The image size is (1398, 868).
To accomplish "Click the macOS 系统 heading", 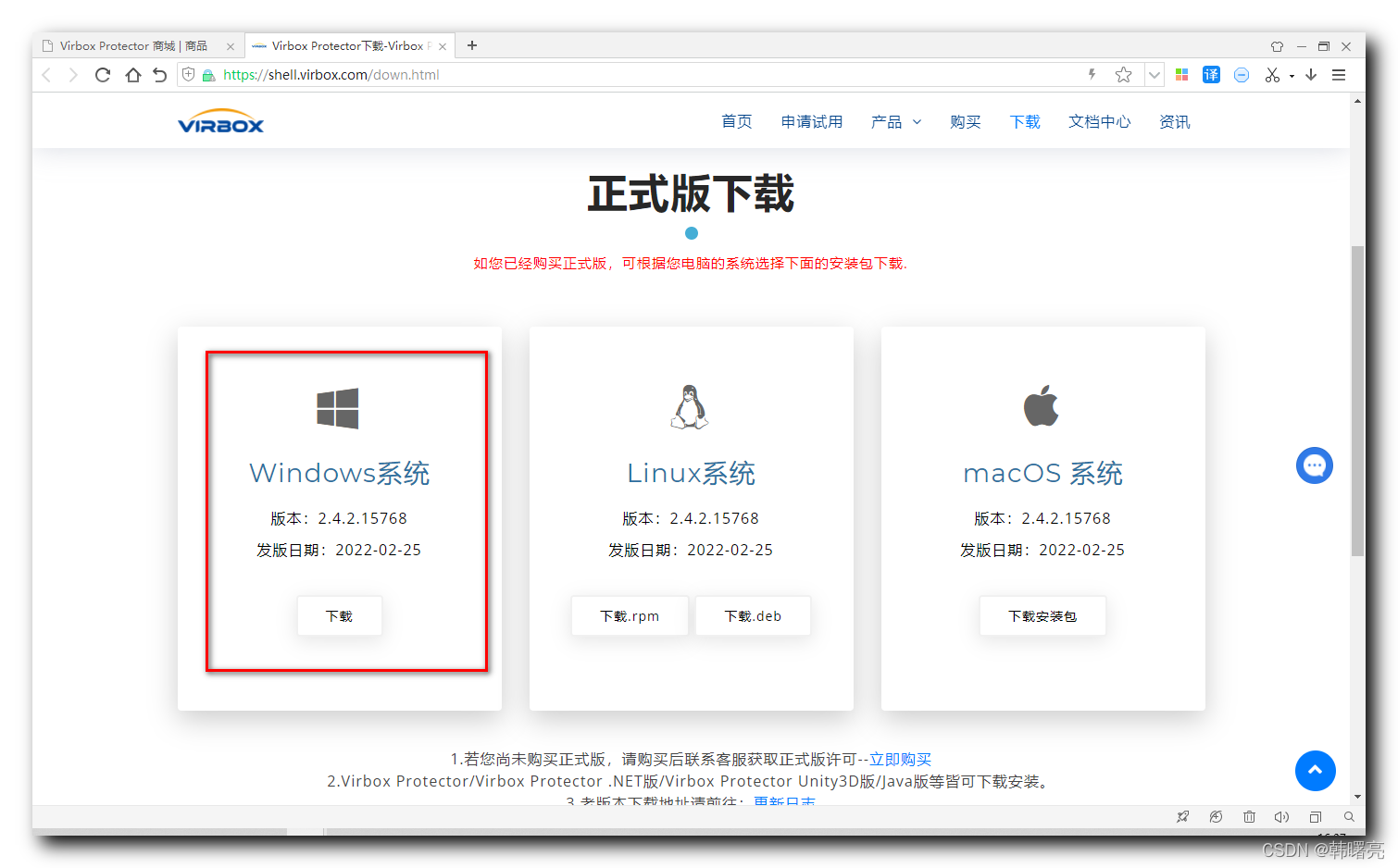I will click(x=1043, y=473).
